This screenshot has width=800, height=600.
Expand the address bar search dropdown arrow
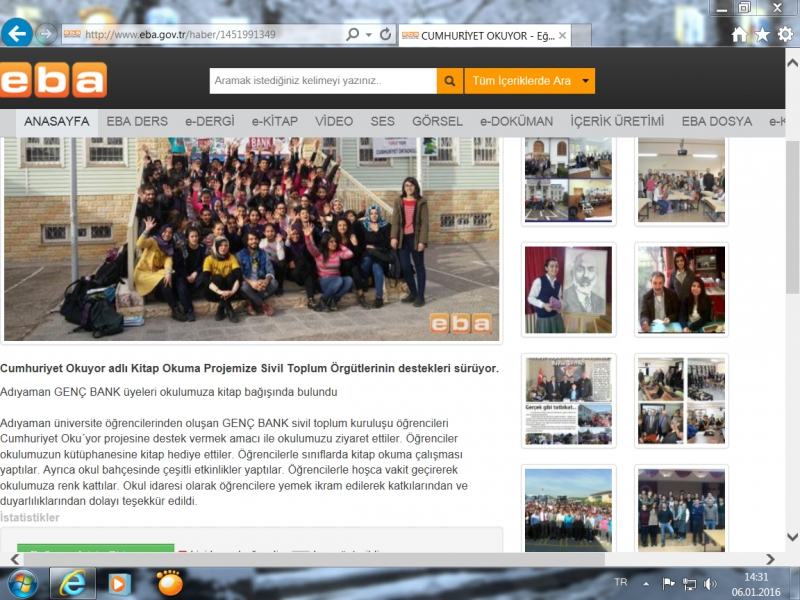pos(366,34)
